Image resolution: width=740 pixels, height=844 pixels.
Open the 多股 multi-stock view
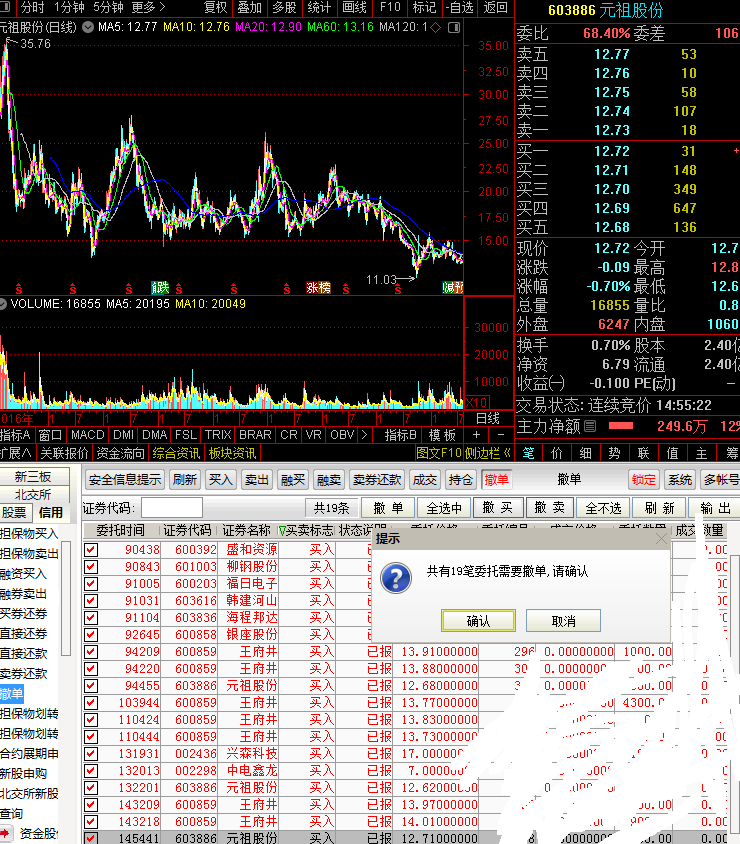(285, 8)
